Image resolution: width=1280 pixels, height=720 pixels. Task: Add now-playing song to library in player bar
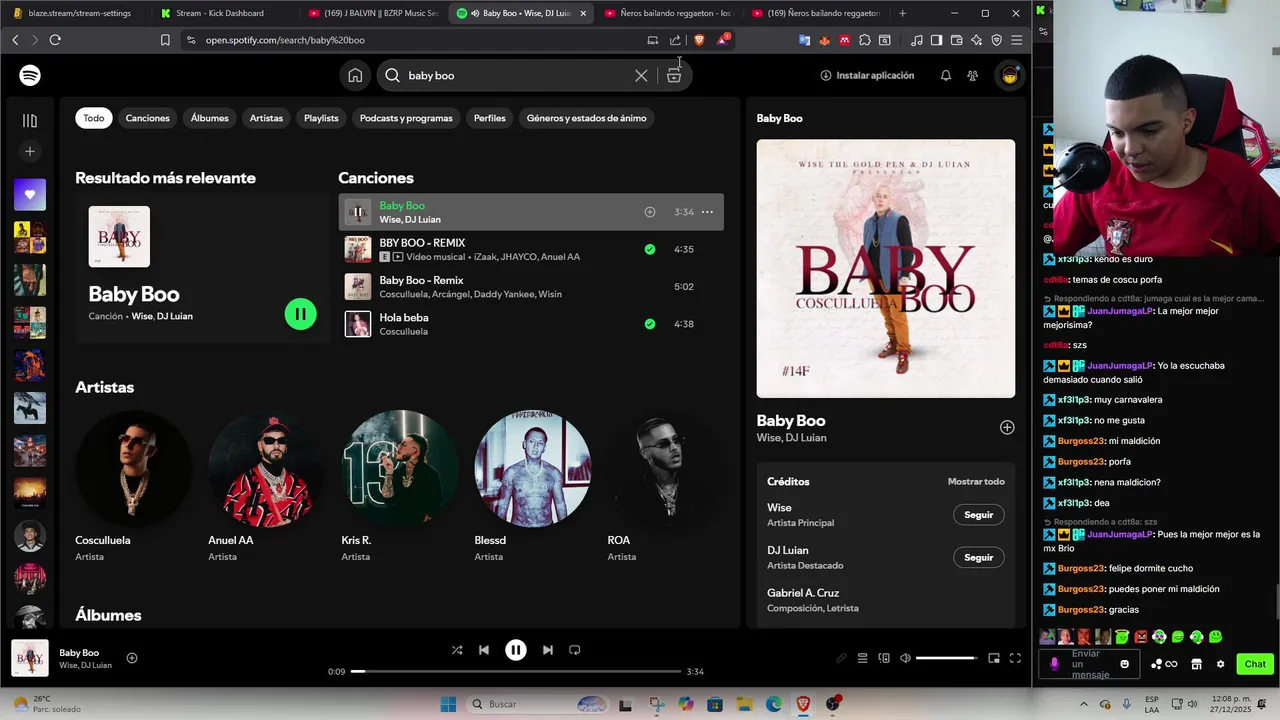[x=131, y=658]
